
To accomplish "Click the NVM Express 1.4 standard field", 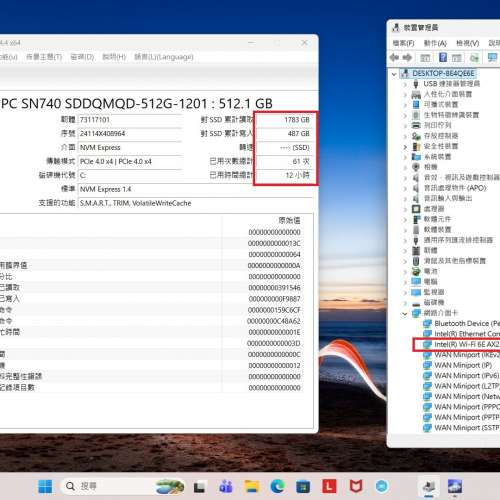I will point(195,189).
